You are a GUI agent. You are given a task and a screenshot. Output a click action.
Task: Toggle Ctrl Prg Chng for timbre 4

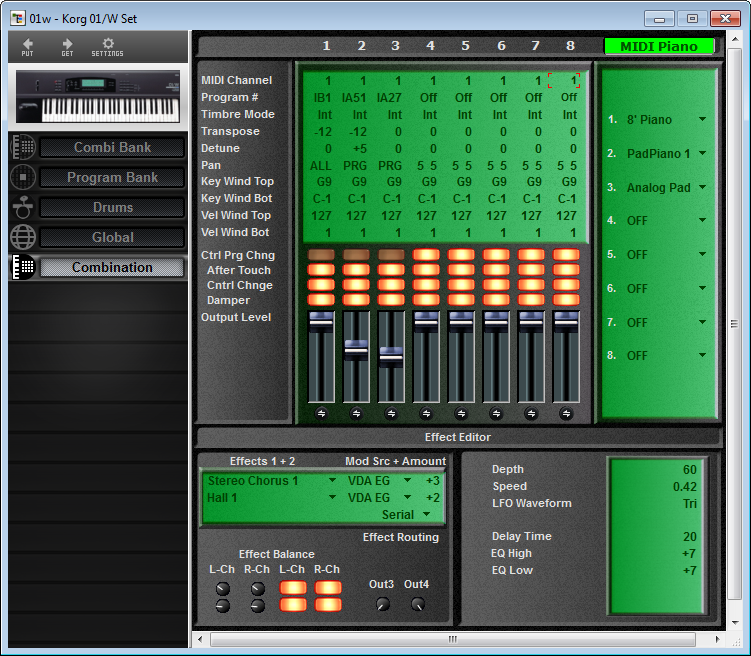(426, 254)
